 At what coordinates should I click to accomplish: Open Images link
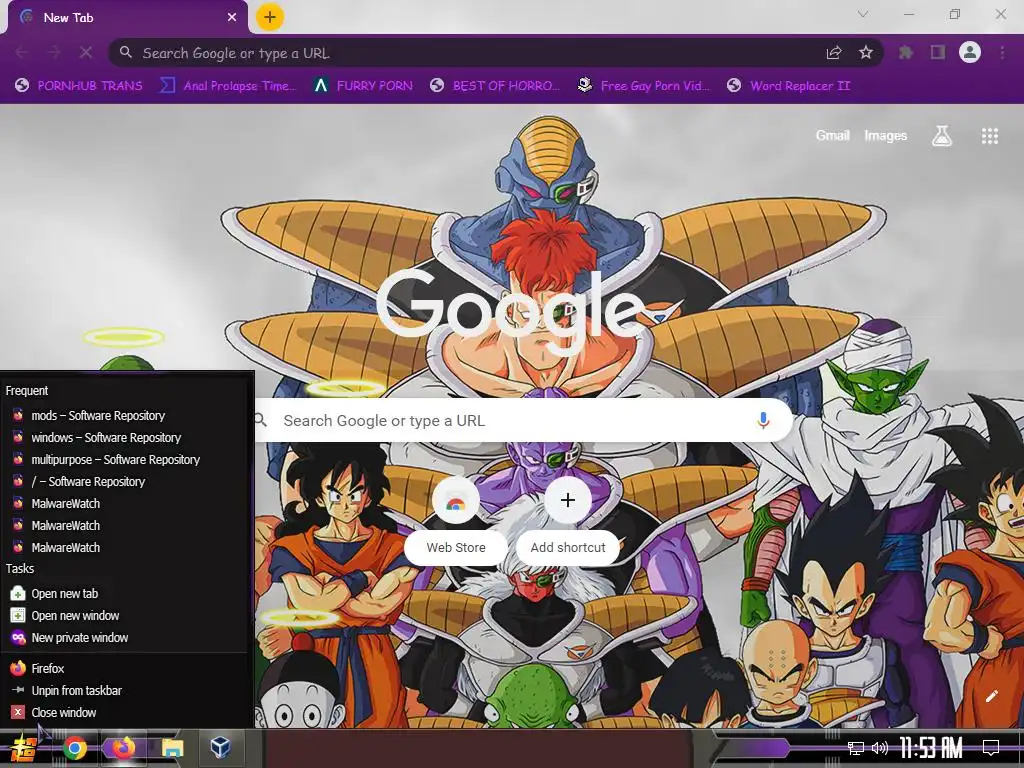coord(886,135)
